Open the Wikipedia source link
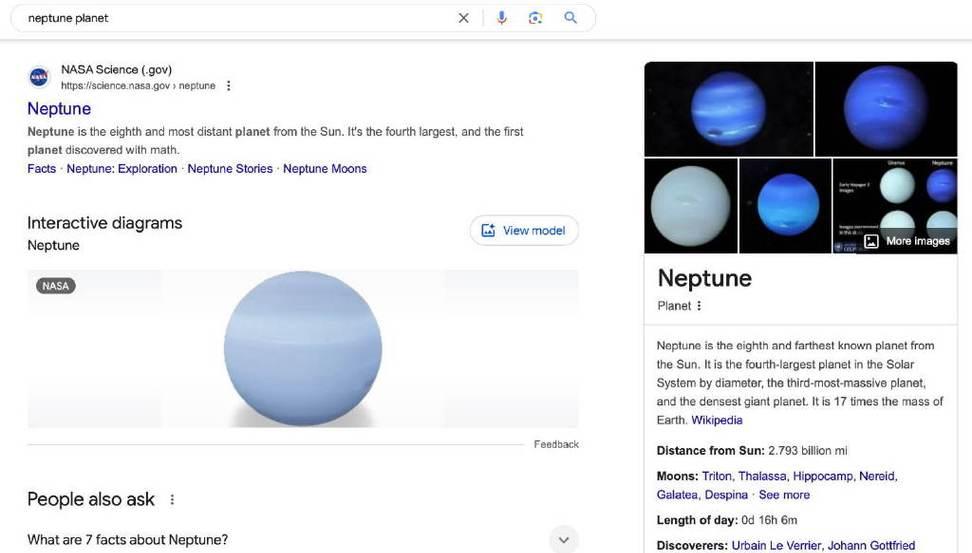The width and height of the screenshot is (972, 553). coord(717,420)
